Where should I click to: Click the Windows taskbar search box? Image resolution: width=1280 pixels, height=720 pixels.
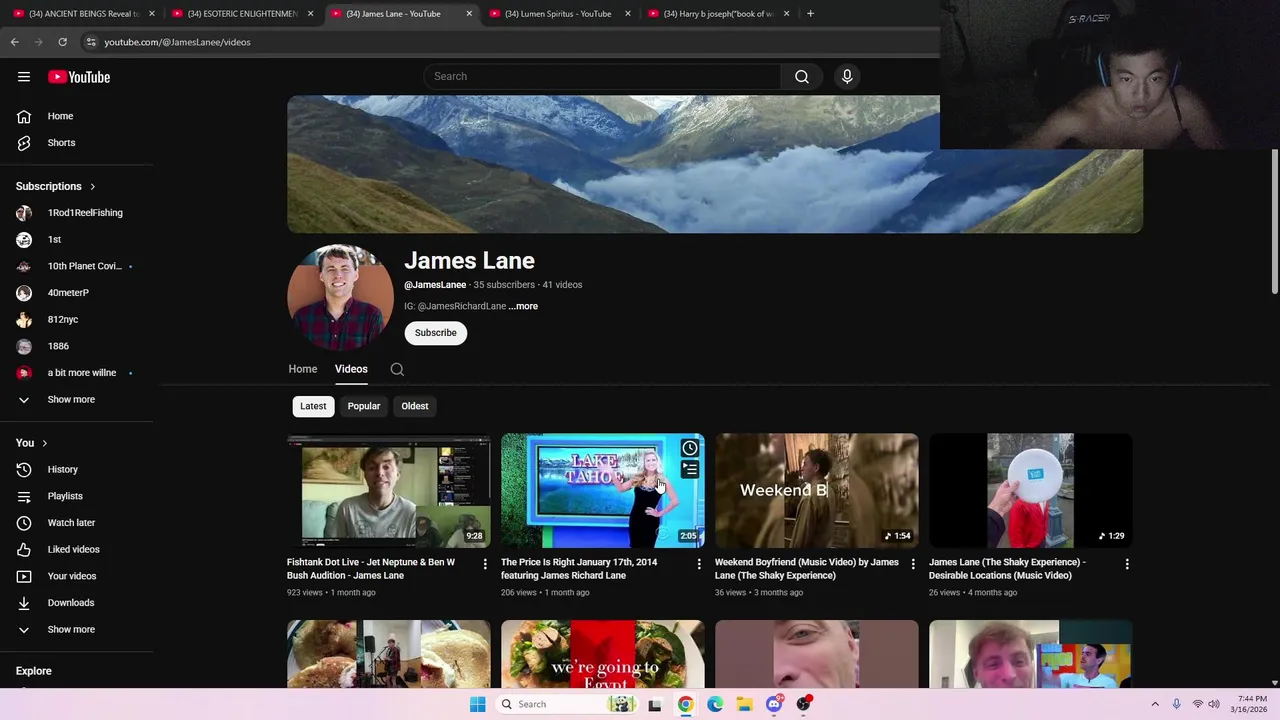pos(567,704)
